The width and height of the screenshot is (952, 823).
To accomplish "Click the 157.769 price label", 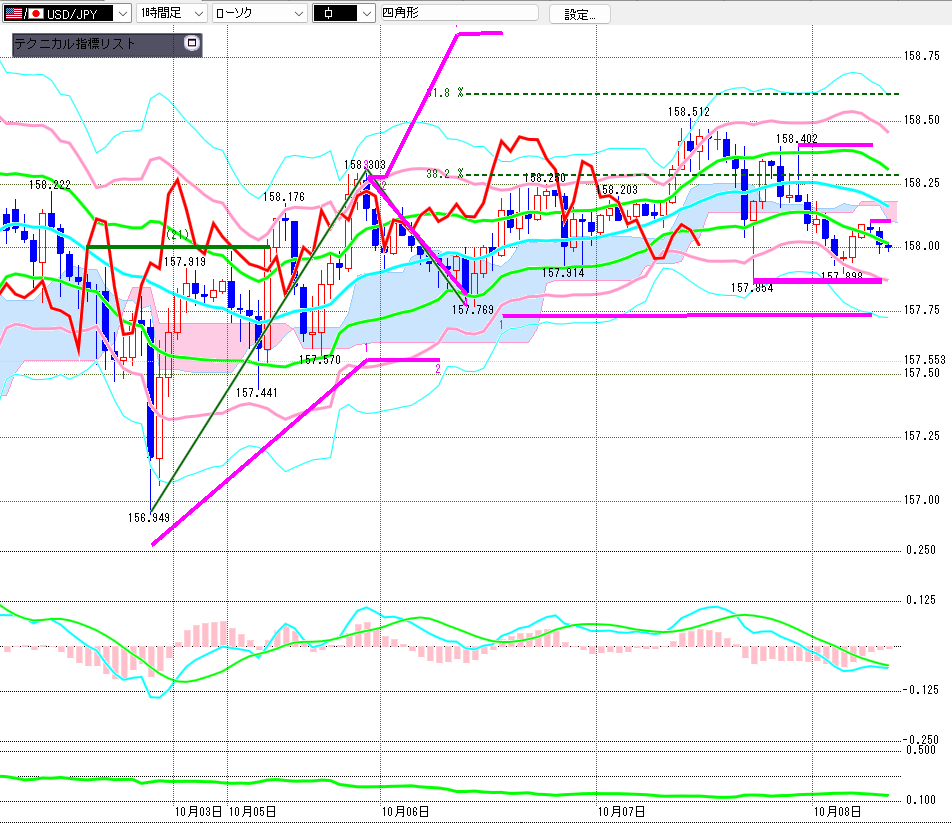I will [472, 310].
